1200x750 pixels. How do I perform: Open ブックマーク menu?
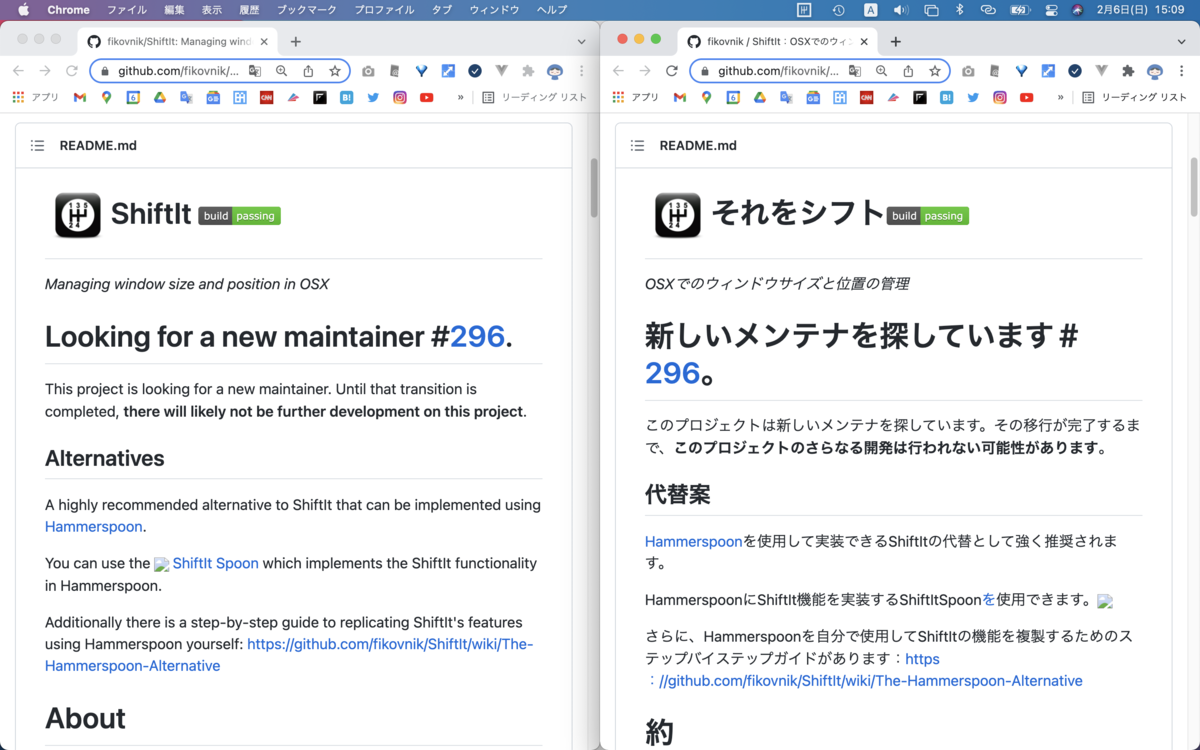tap(307, 10)
